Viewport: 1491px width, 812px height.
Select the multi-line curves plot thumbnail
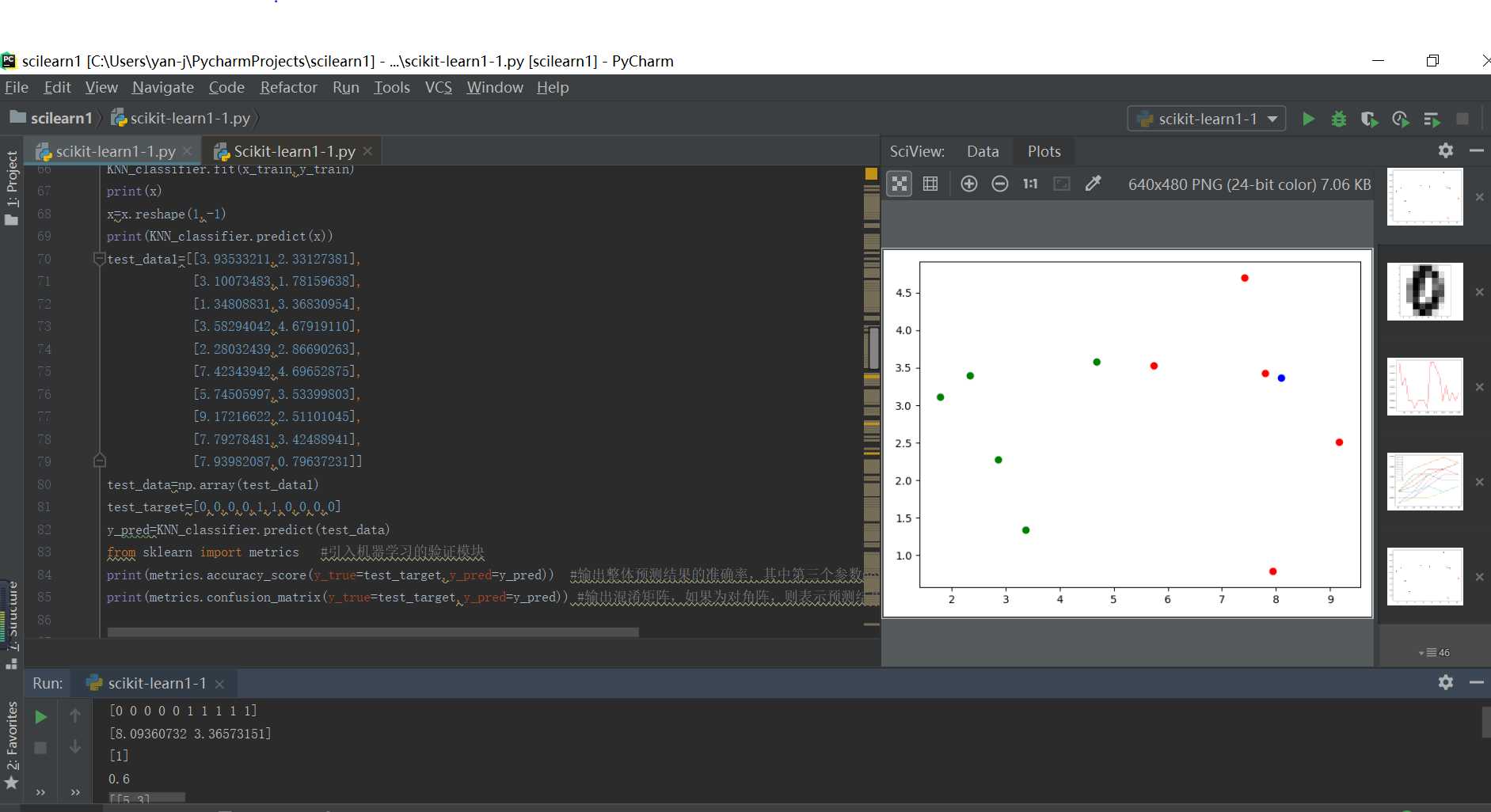click(x=1424, y=482)
